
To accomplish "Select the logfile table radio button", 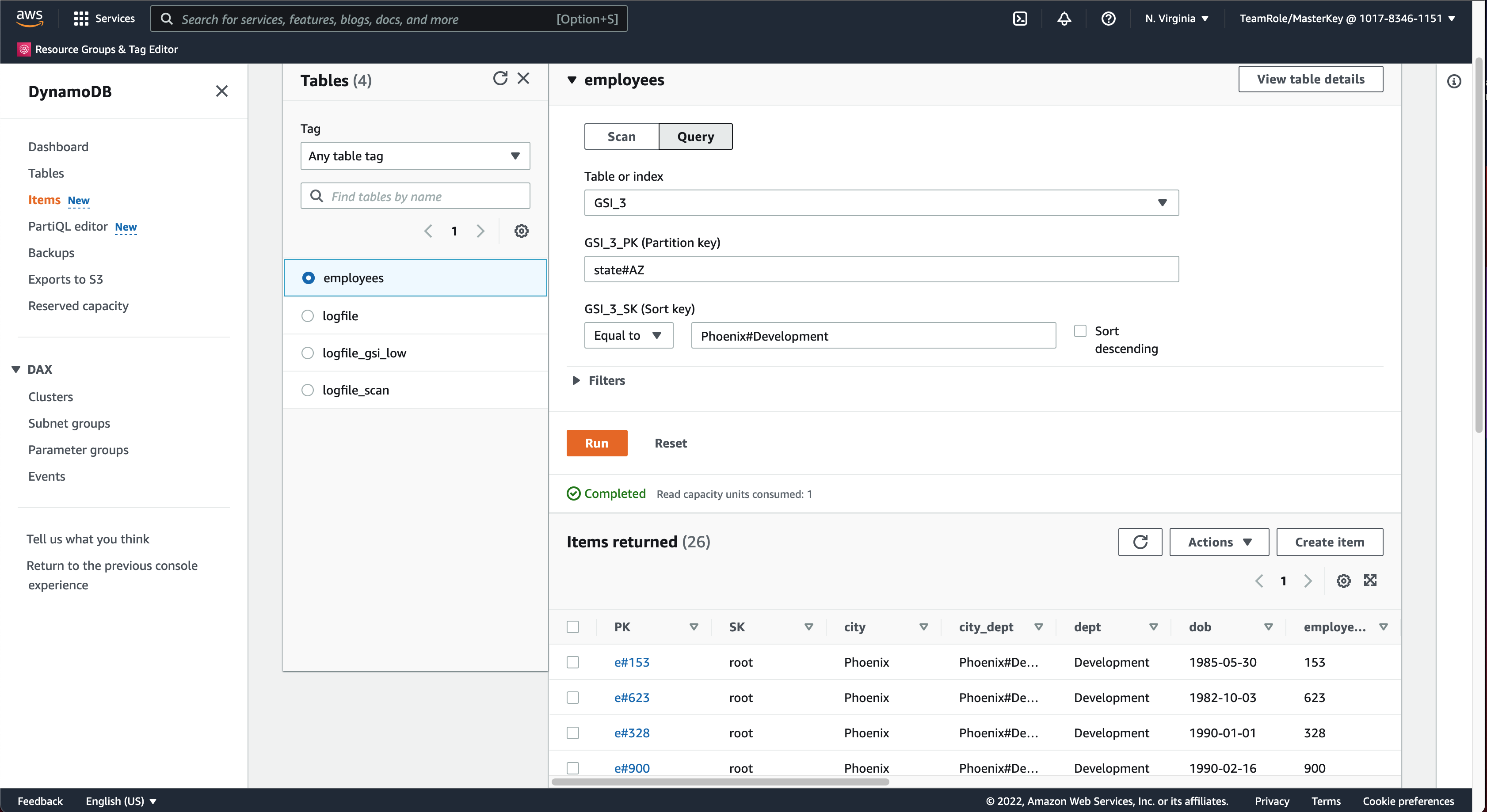I will [308, 316].
